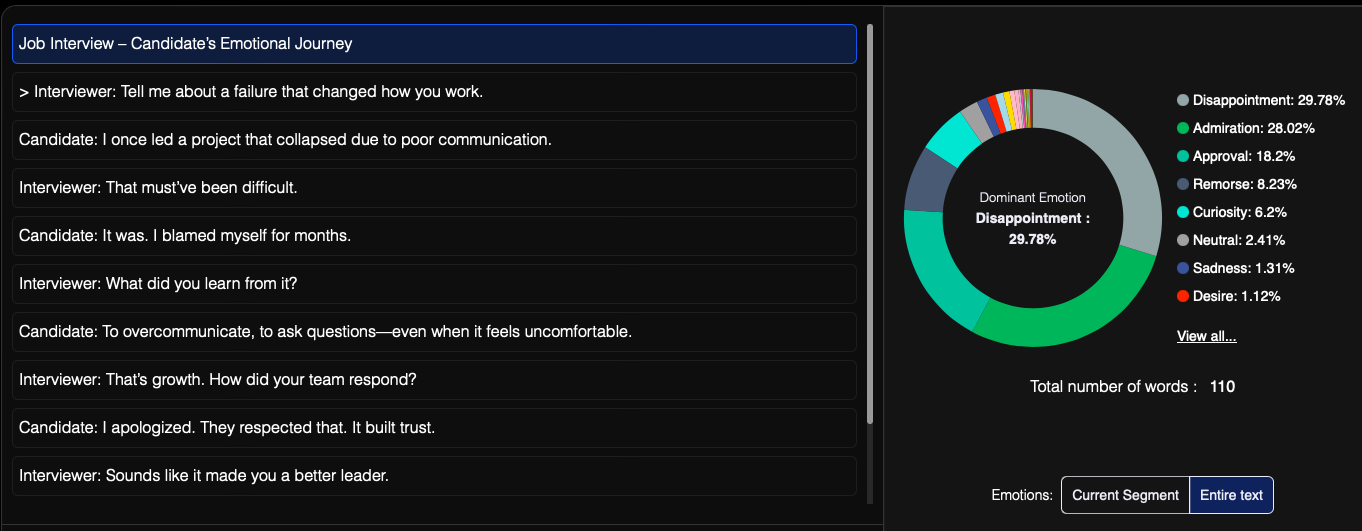Screen dimensions: 1362x531
Task: Click legend label 'Disappointment: 29.78%'
Action: point(1269,100)
